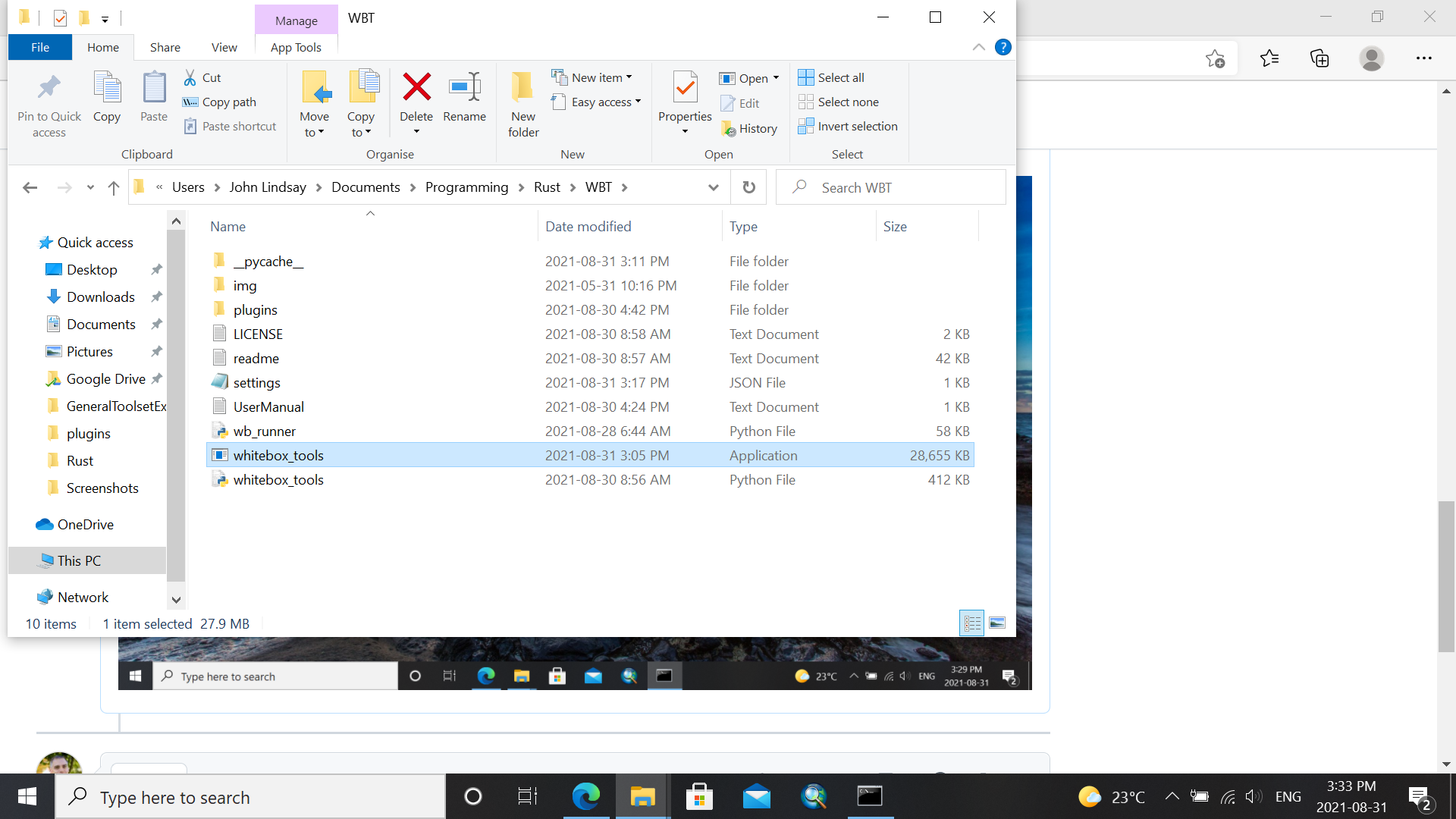Create a New folder
This screenshot has width=1456, height=819.
tap(522, 102)
